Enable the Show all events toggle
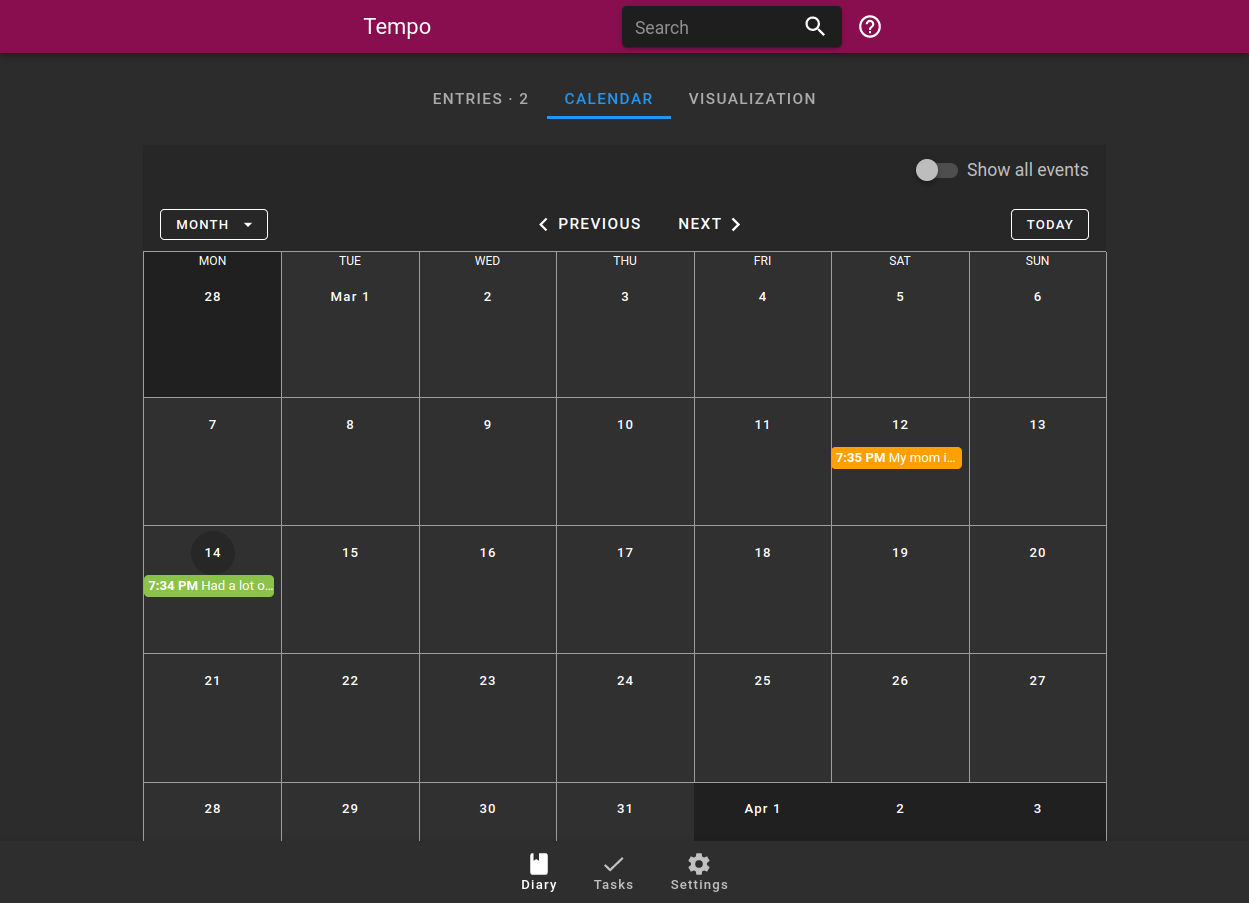This screenshot has width=1249, height=903. click(x=936, y=170)
